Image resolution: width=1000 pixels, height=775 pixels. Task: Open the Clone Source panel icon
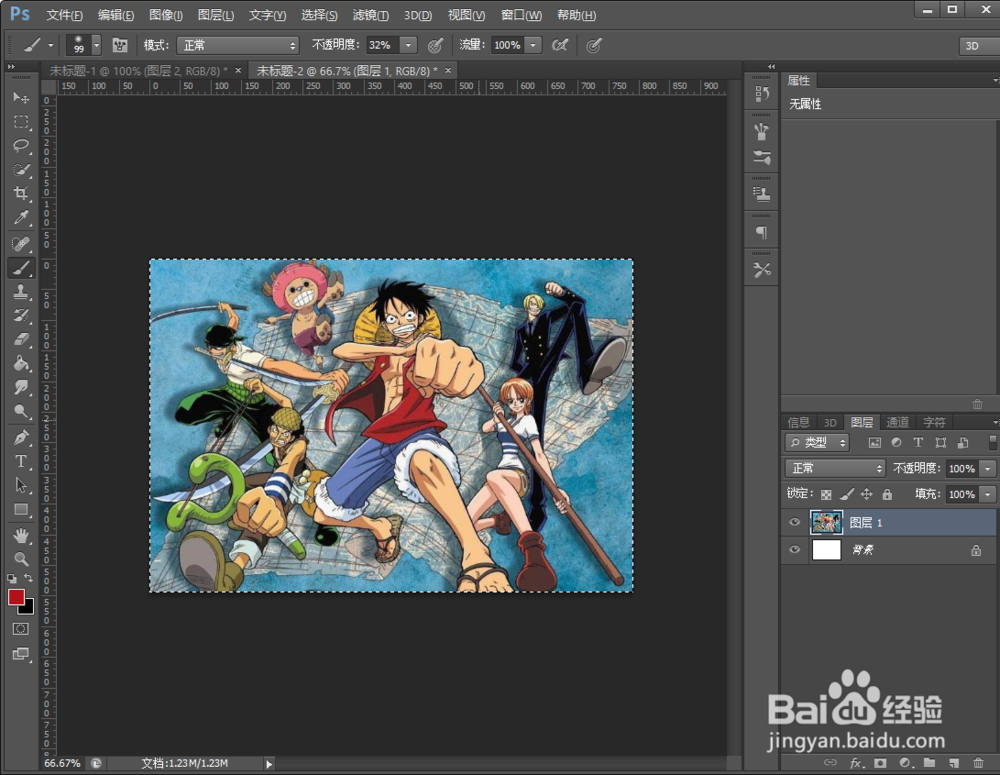tap(761, 194)
